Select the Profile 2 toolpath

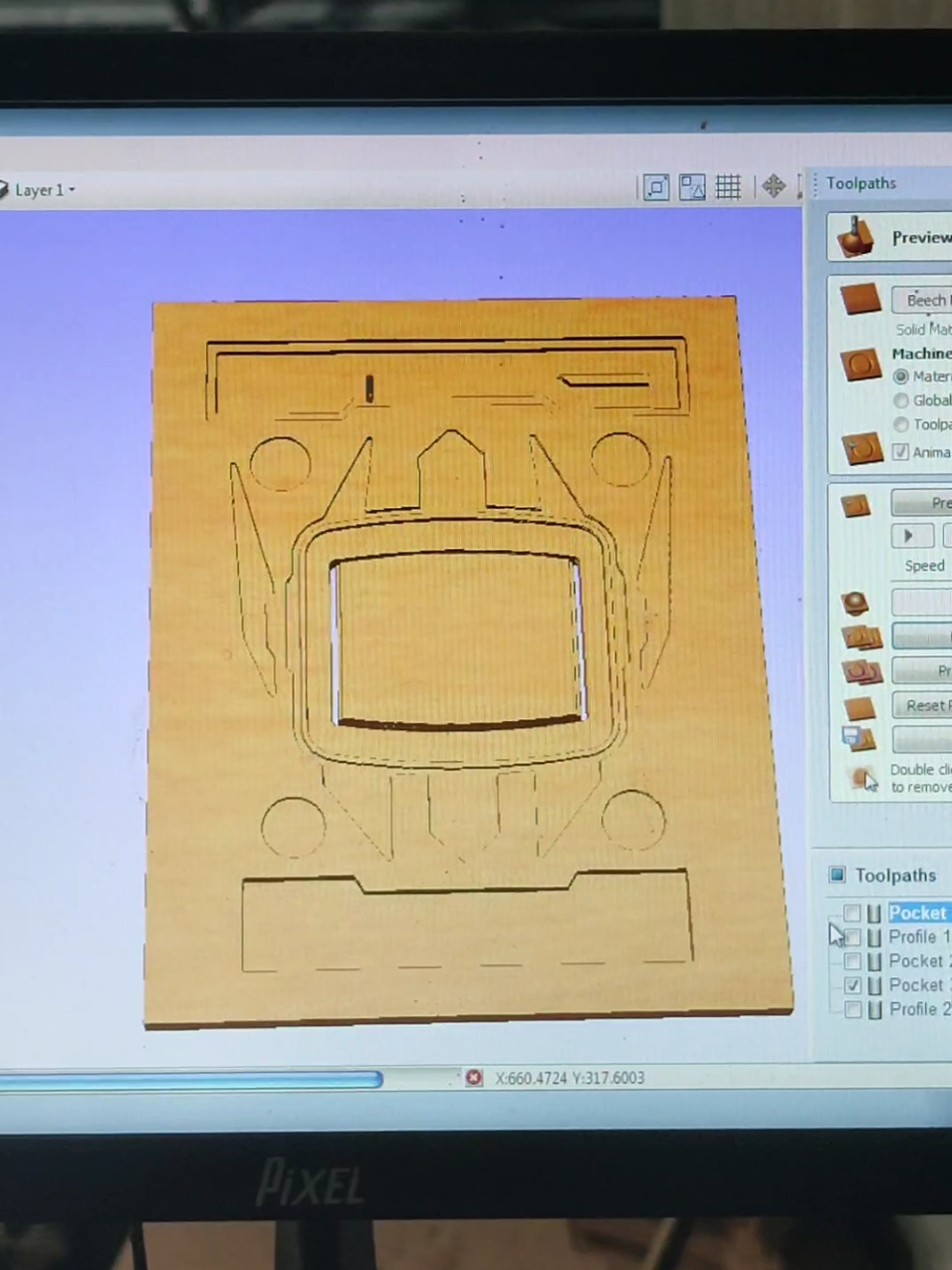(919, 1009)
